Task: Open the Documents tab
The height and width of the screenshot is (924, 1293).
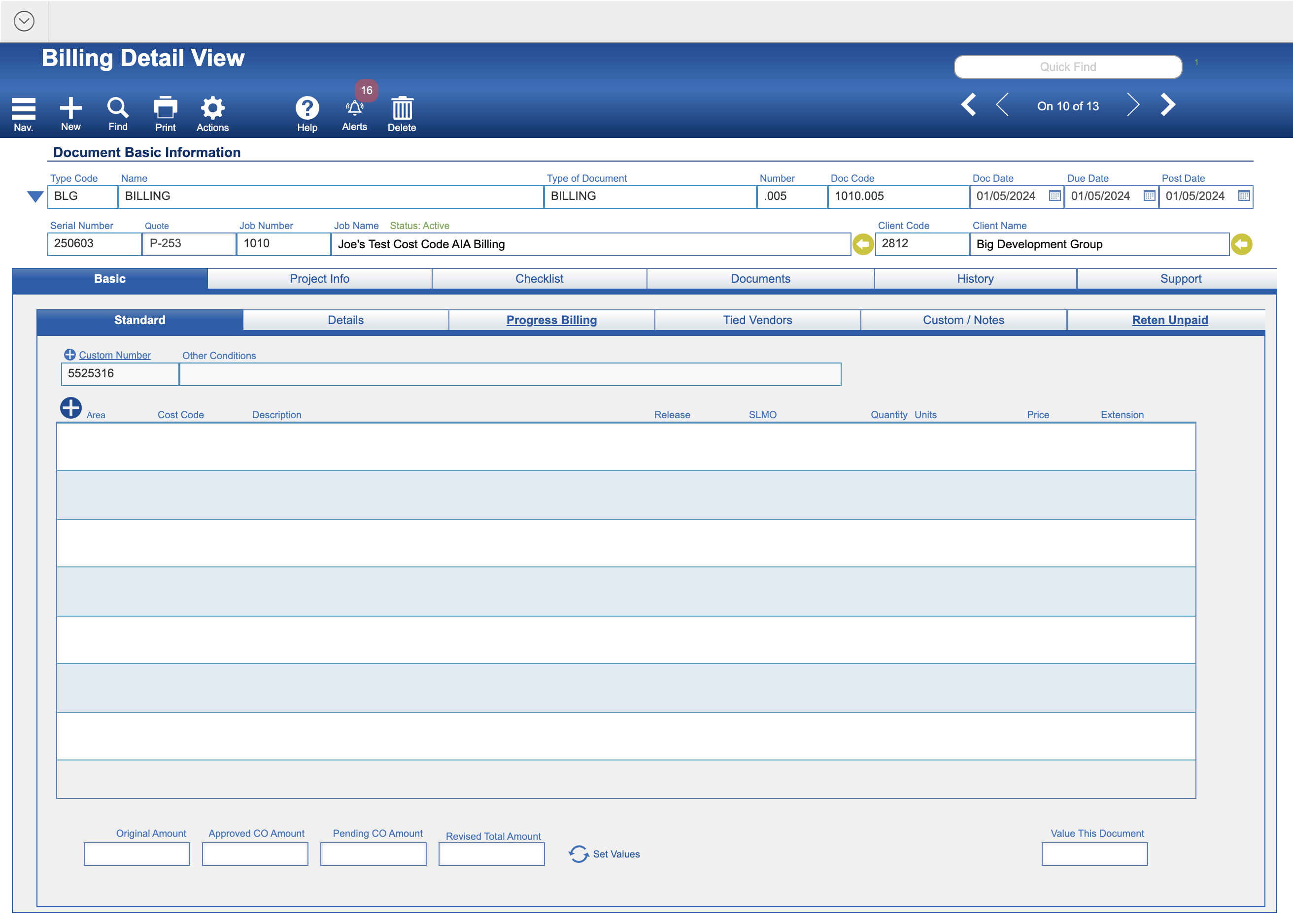Action: [760, 279]
